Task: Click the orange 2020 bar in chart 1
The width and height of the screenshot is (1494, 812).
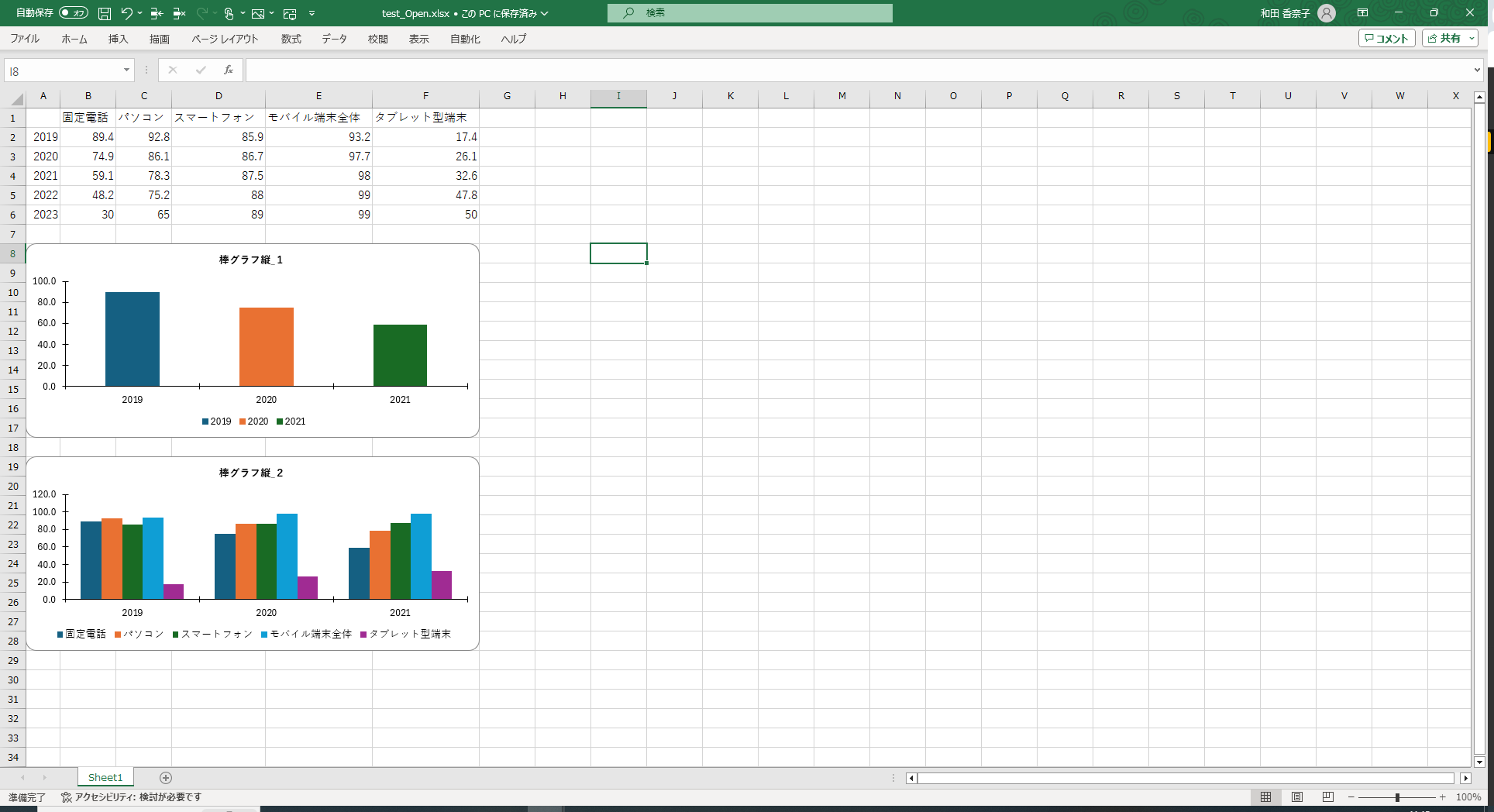Action: coord(267,346)
